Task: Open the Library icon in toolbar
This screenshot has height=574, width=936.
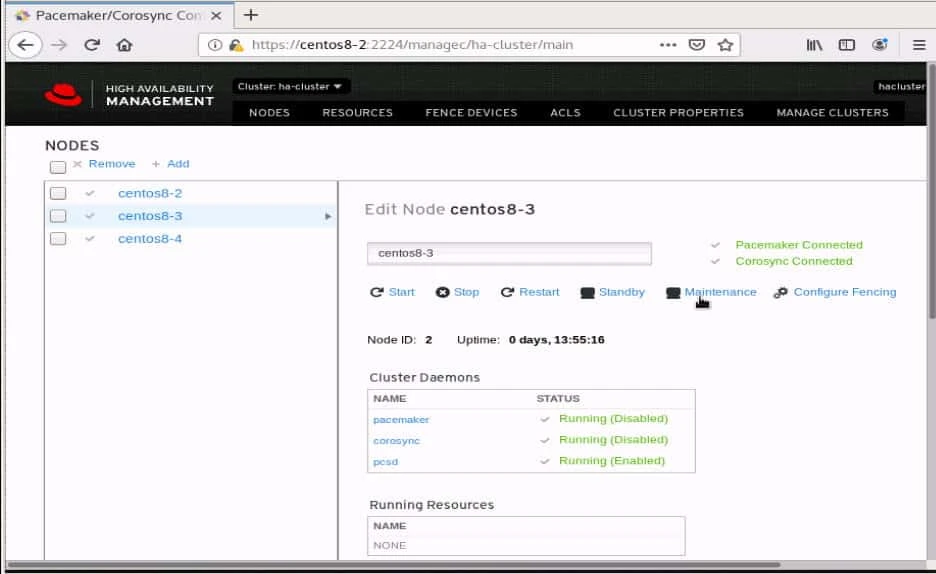Action: point(814,45)
